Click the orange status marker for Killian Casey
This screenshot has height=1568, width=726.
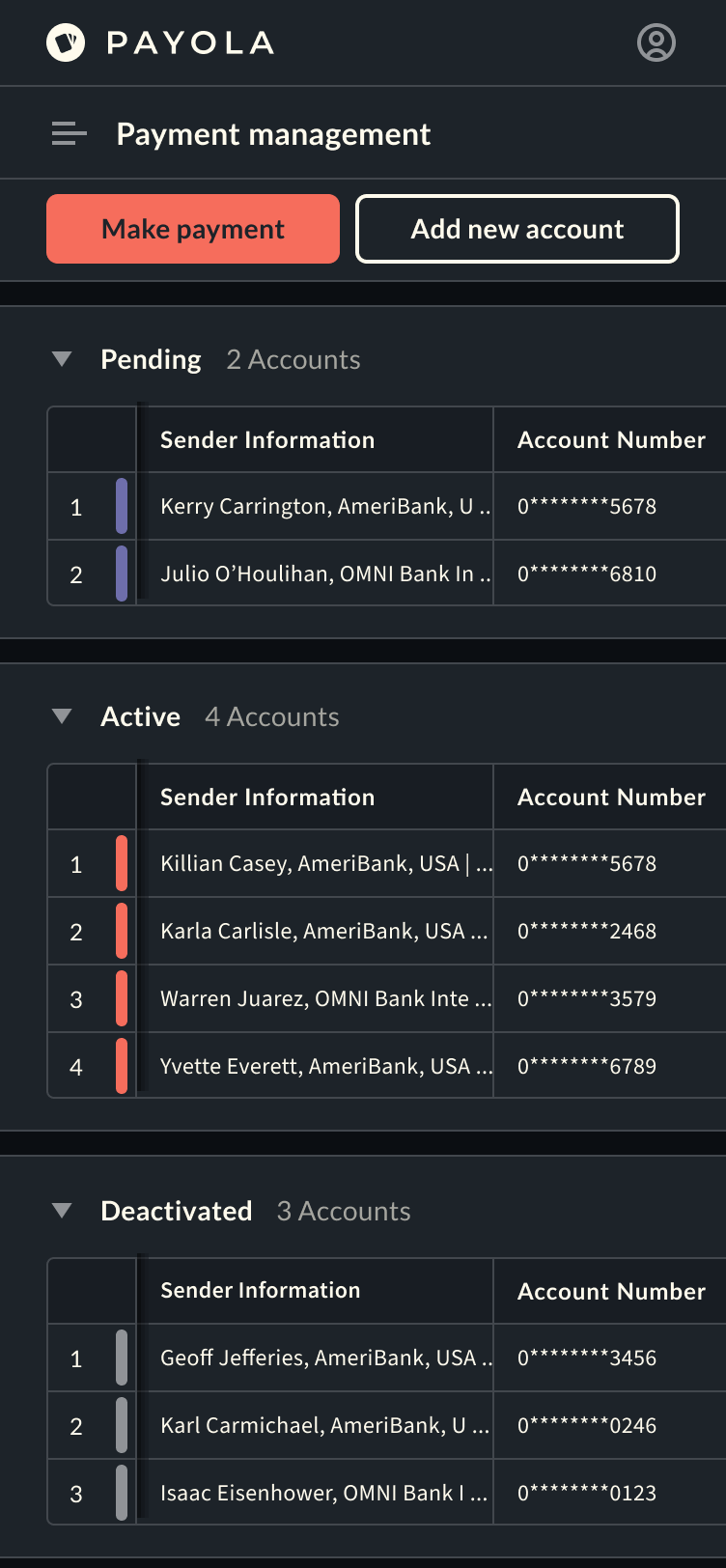click(x=122, y=863)
